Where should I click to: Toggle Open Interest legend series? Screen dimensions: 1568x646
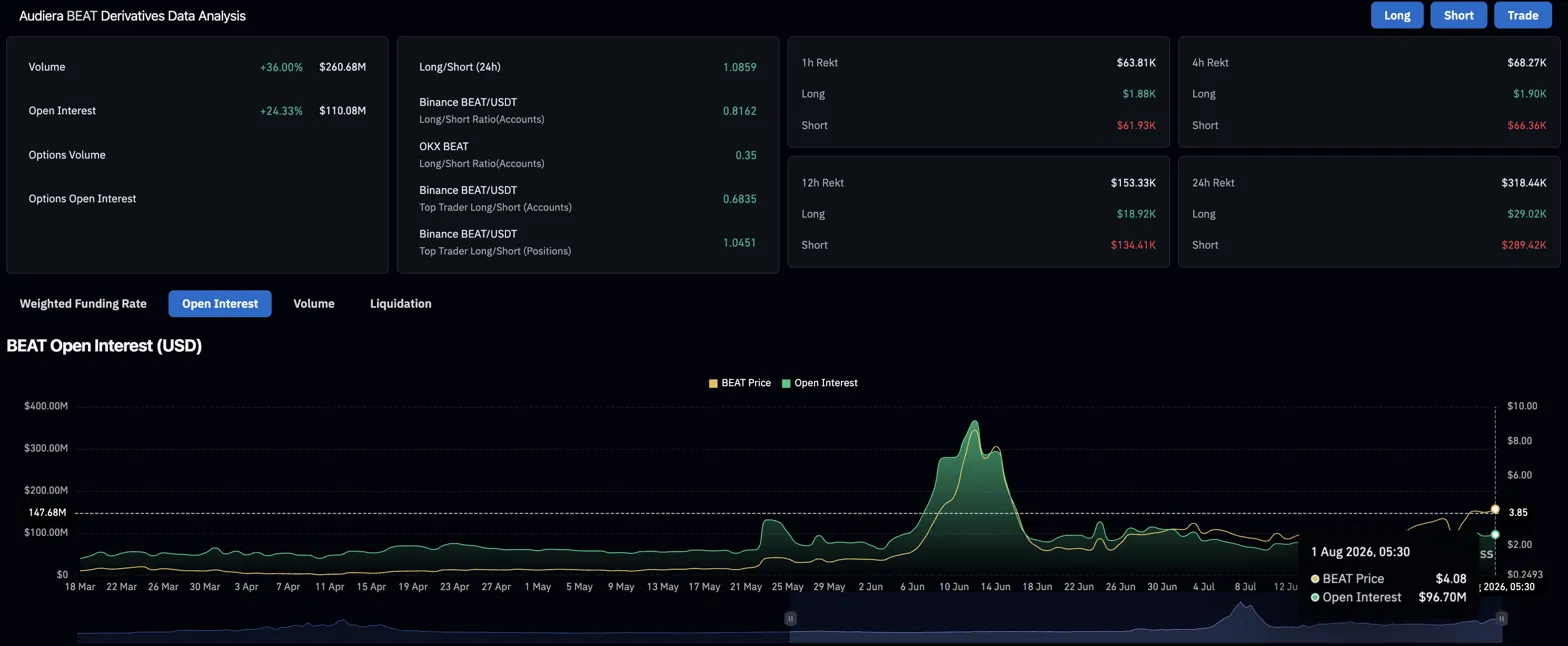click(x=820, y=383)
